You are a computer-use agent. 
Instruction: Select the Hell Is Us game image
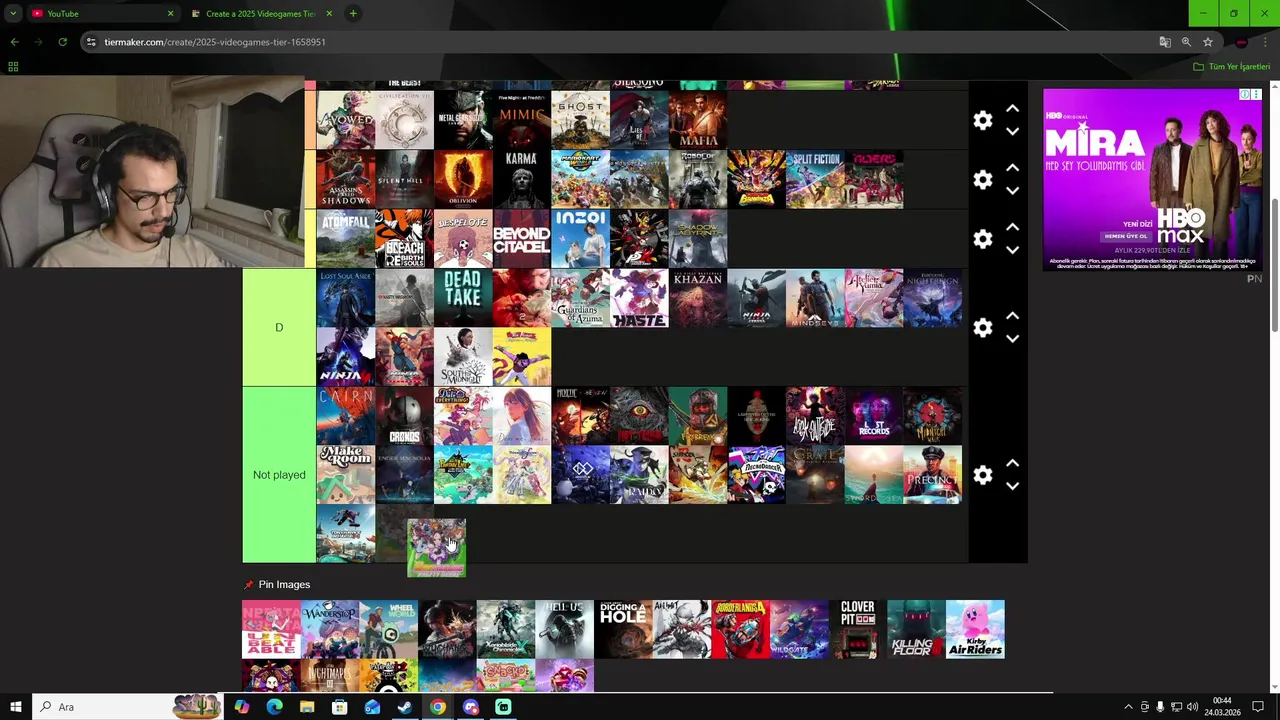point(565,629)
